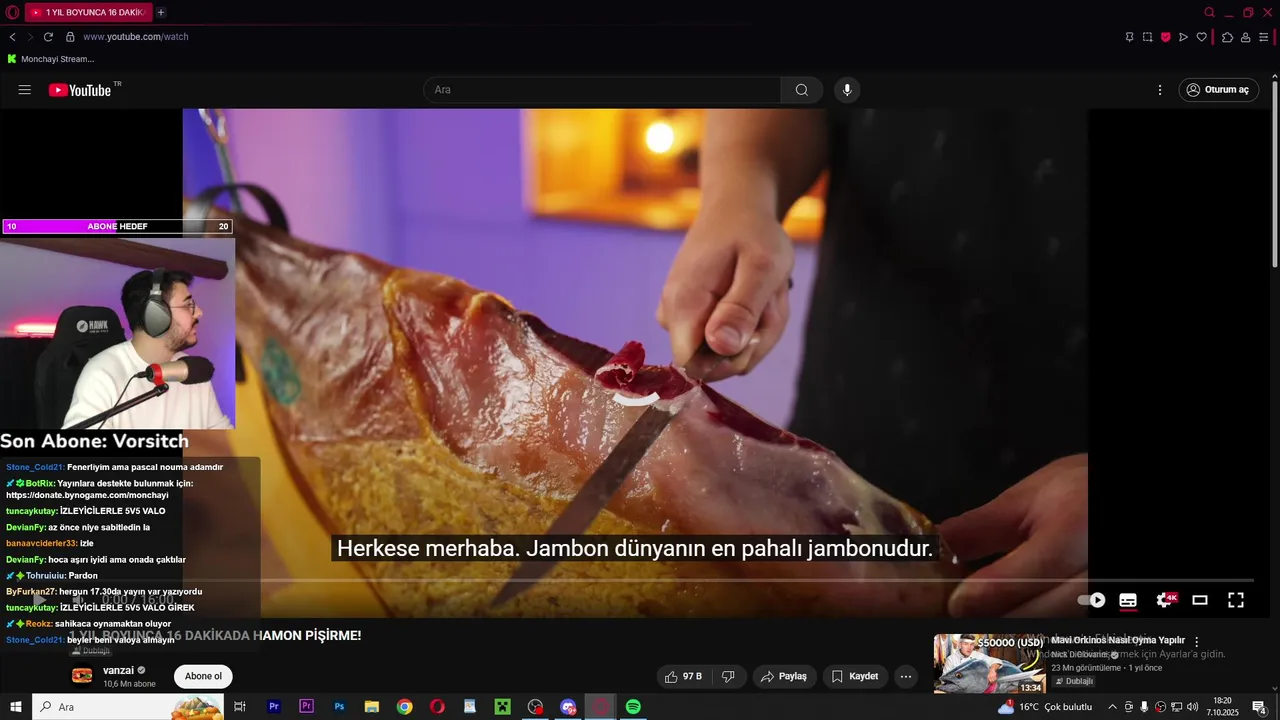Click the 'Abone ol' subscribe button
This screenshot has height=720, width=1280.
coord(203,676)
